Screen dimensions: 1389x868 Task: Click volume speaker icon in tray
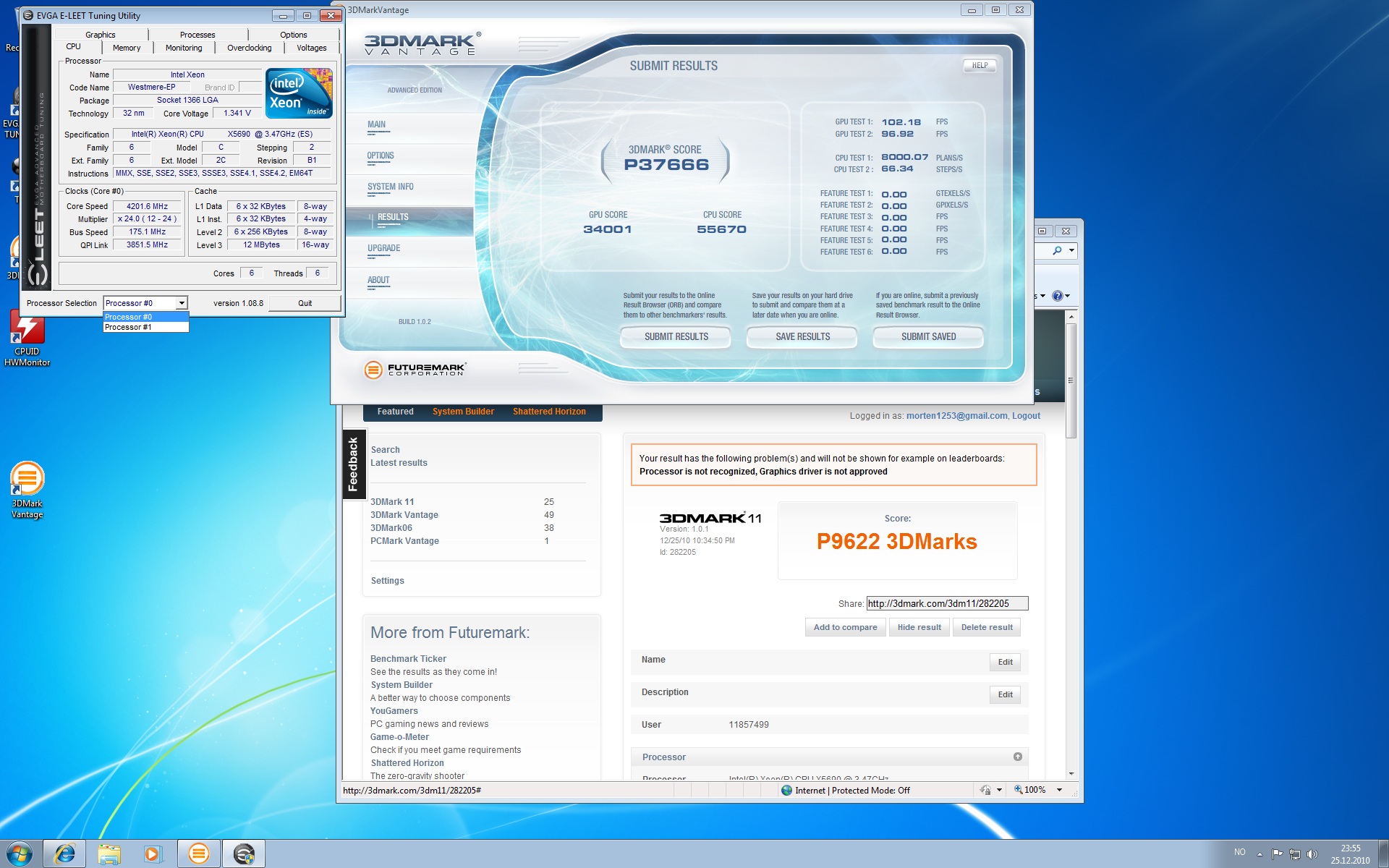(1312, 854)
